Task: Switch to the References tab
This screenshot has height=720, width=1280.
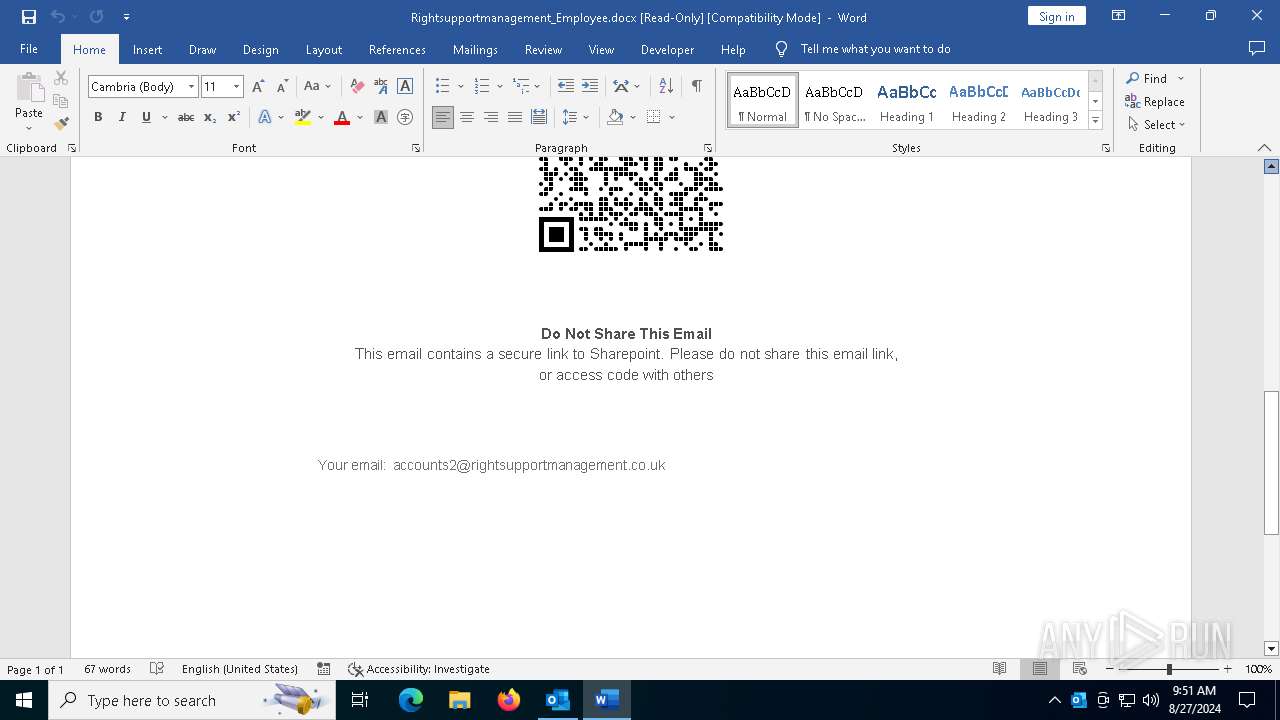Action: click(x=397, y=49)
